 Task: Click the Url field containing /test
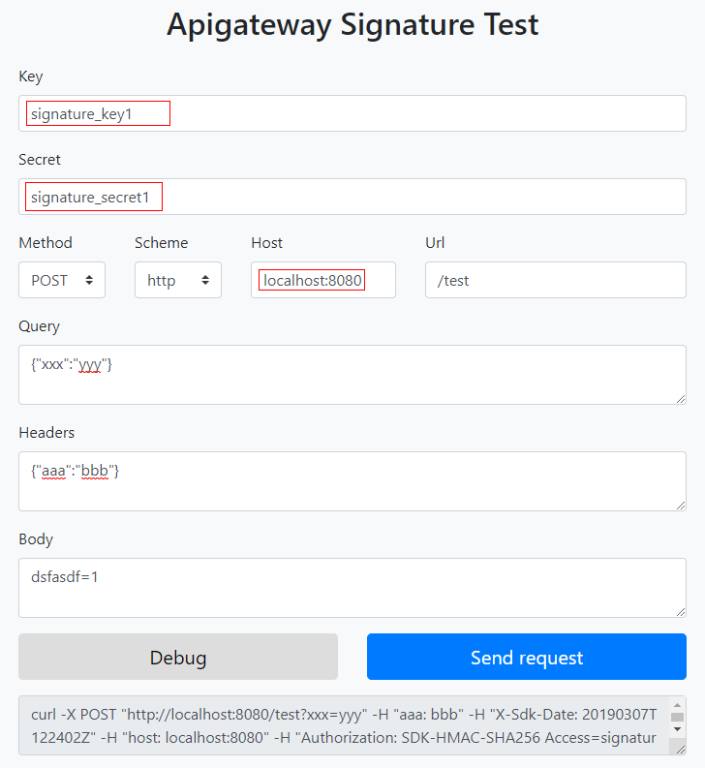point(556,280)
